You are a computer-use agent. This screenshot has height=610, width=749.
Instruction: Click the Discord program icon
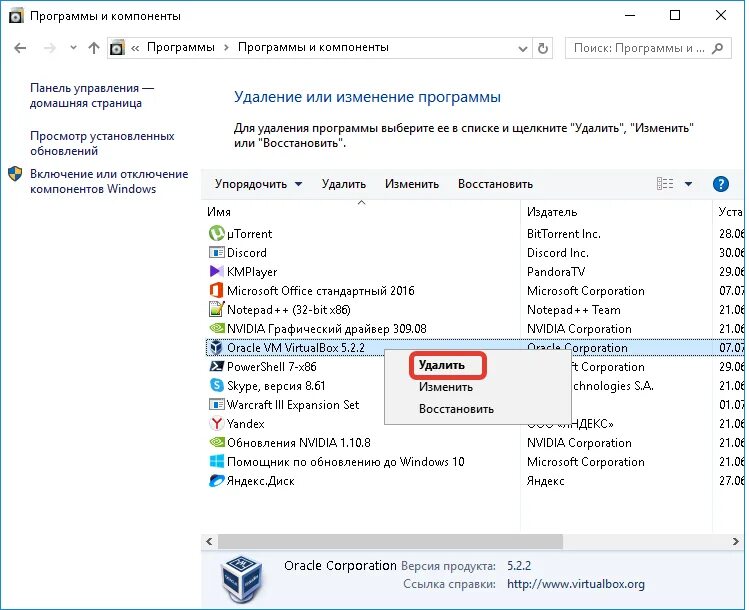coord(216,252)
